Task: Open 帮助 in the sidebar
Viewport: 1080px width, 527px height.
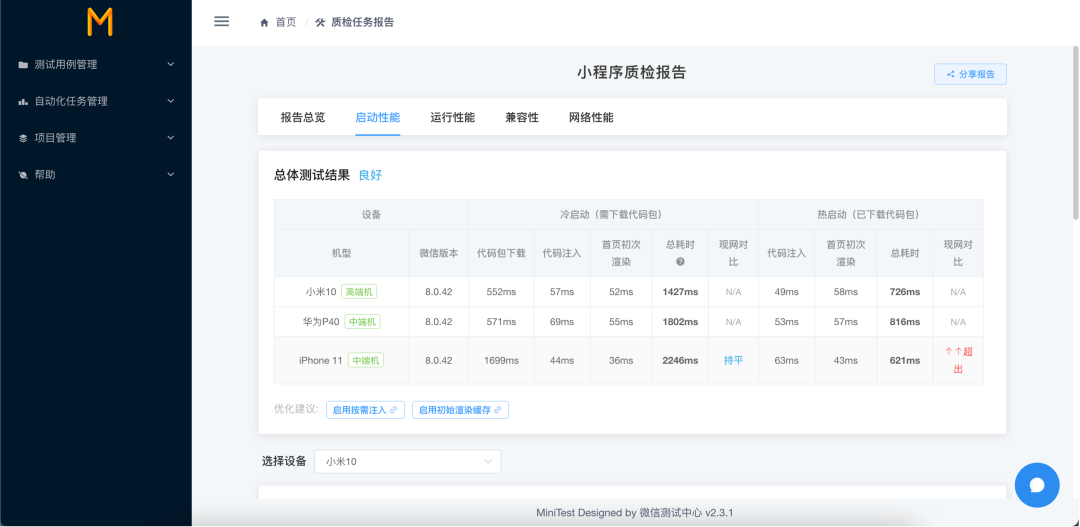Action: pyautogui.click(x=96, y=175)
